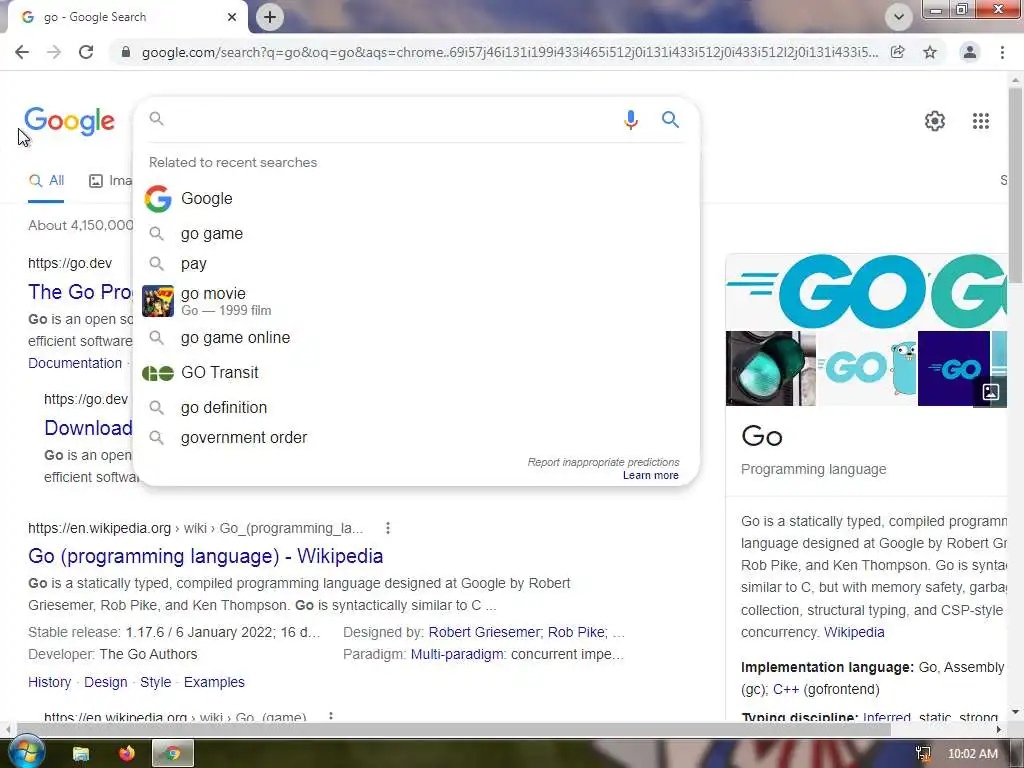This screenshot has width=1024, height=768.
Task: Open the Windows Start button
Action: [x=25, y=753]
